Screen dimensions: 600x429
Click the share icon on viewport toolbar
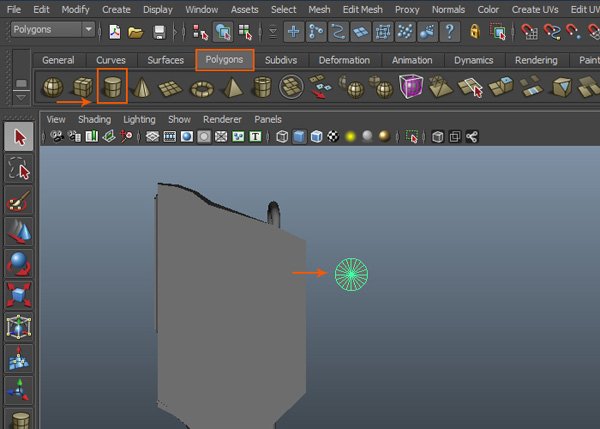tap(472, 137)
